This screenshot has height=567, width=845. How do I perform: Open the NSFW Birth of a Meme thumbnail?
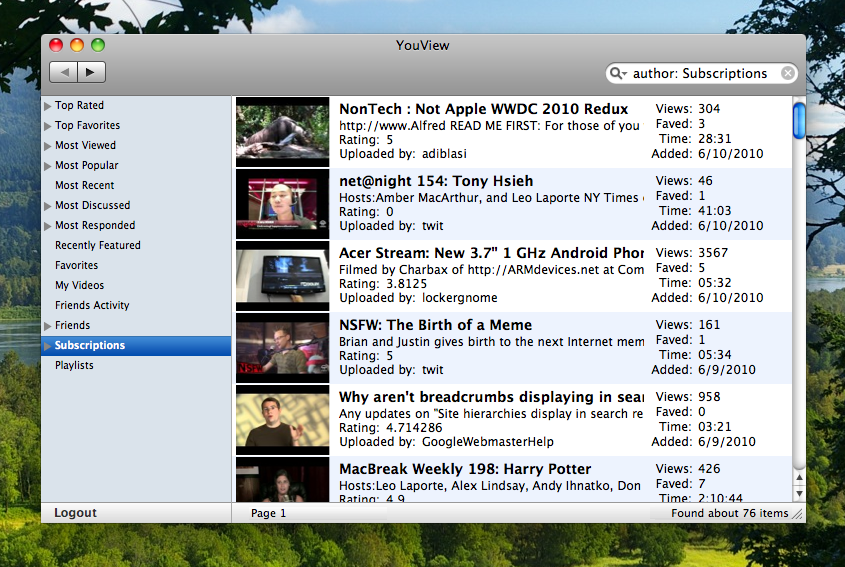282,348
